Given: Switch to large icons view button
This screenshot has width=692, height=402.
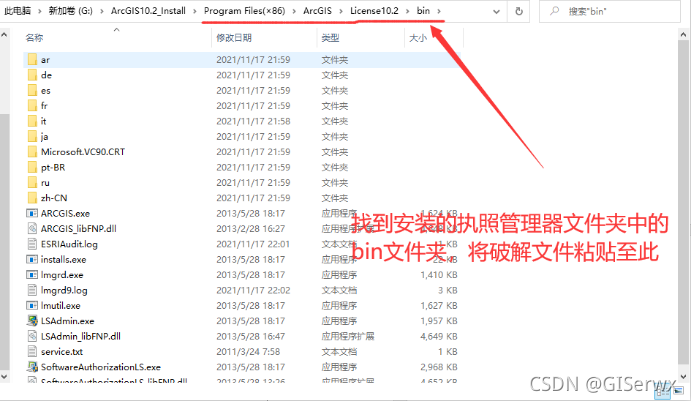Looking at the screenshot, I should (678, 391).
